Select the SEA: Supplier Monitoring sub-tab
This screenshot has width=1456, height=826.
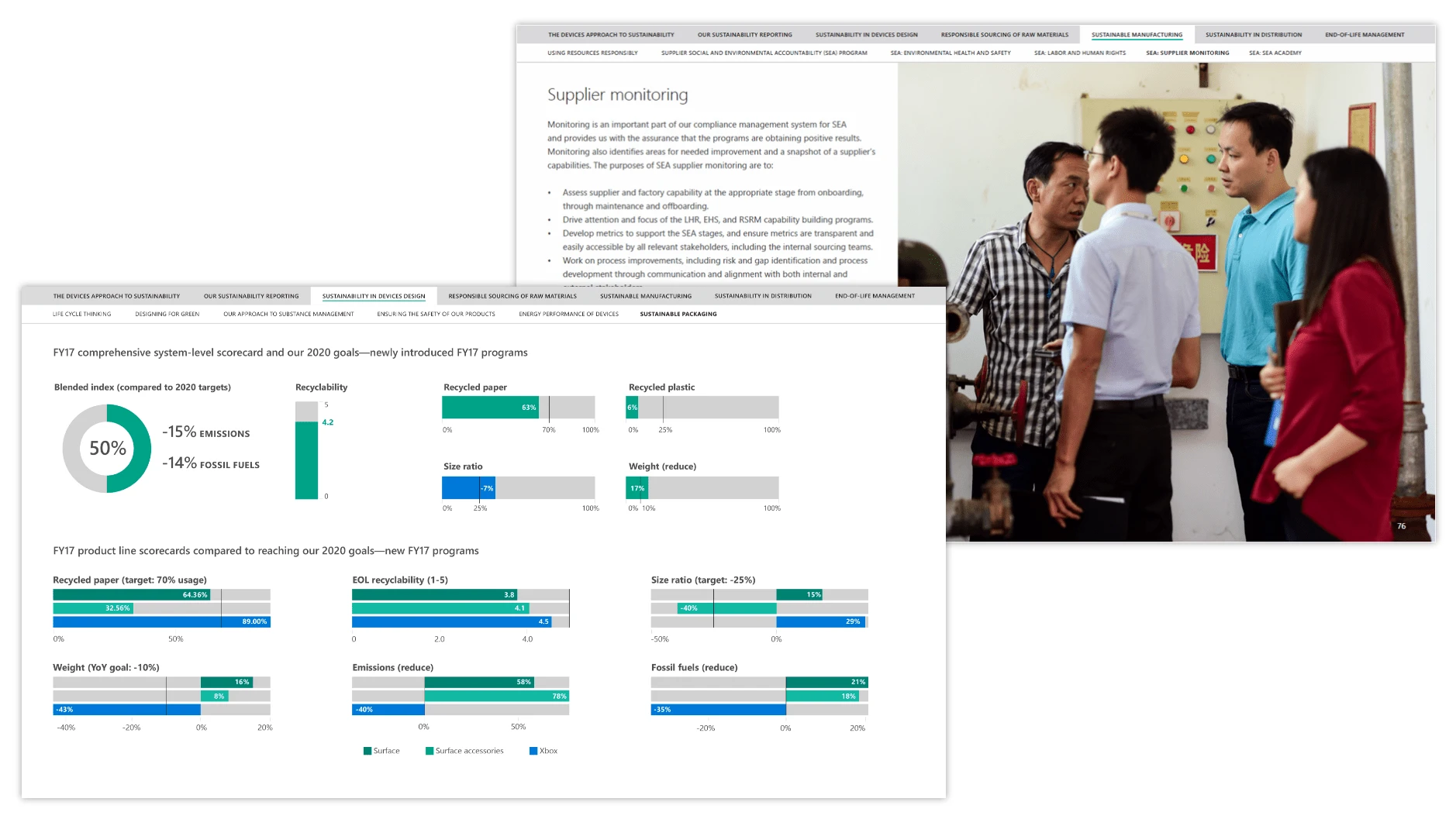[x=1187, y=53]
